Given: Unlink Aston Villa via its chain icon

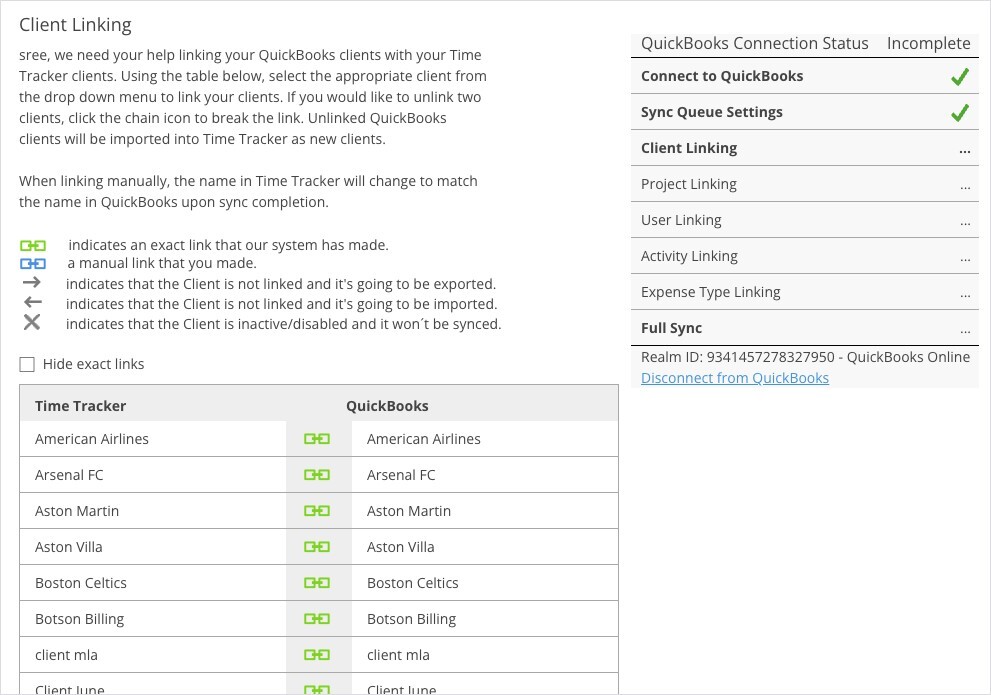Looking at the screenshot, I should pos(317,547).
